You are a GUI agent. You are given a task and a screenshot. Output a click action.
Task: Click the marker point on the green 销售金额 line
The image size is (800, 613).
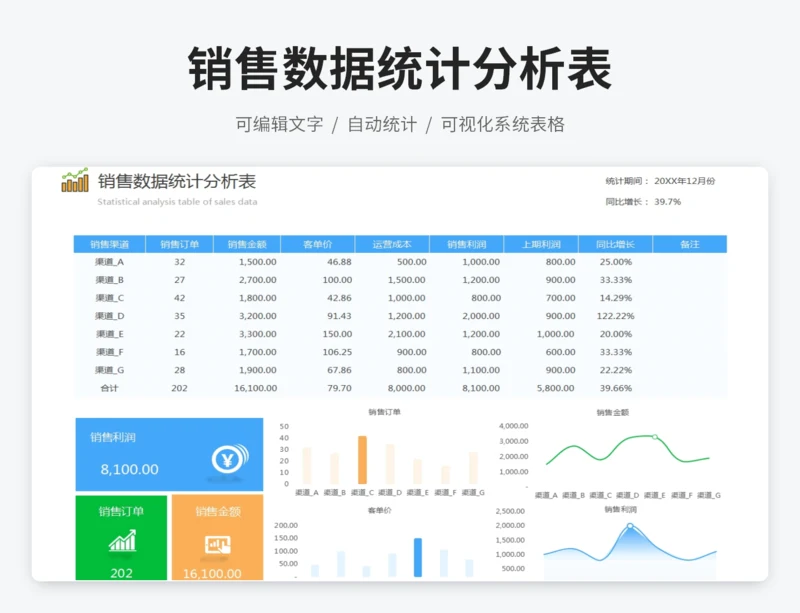(655, 437)
